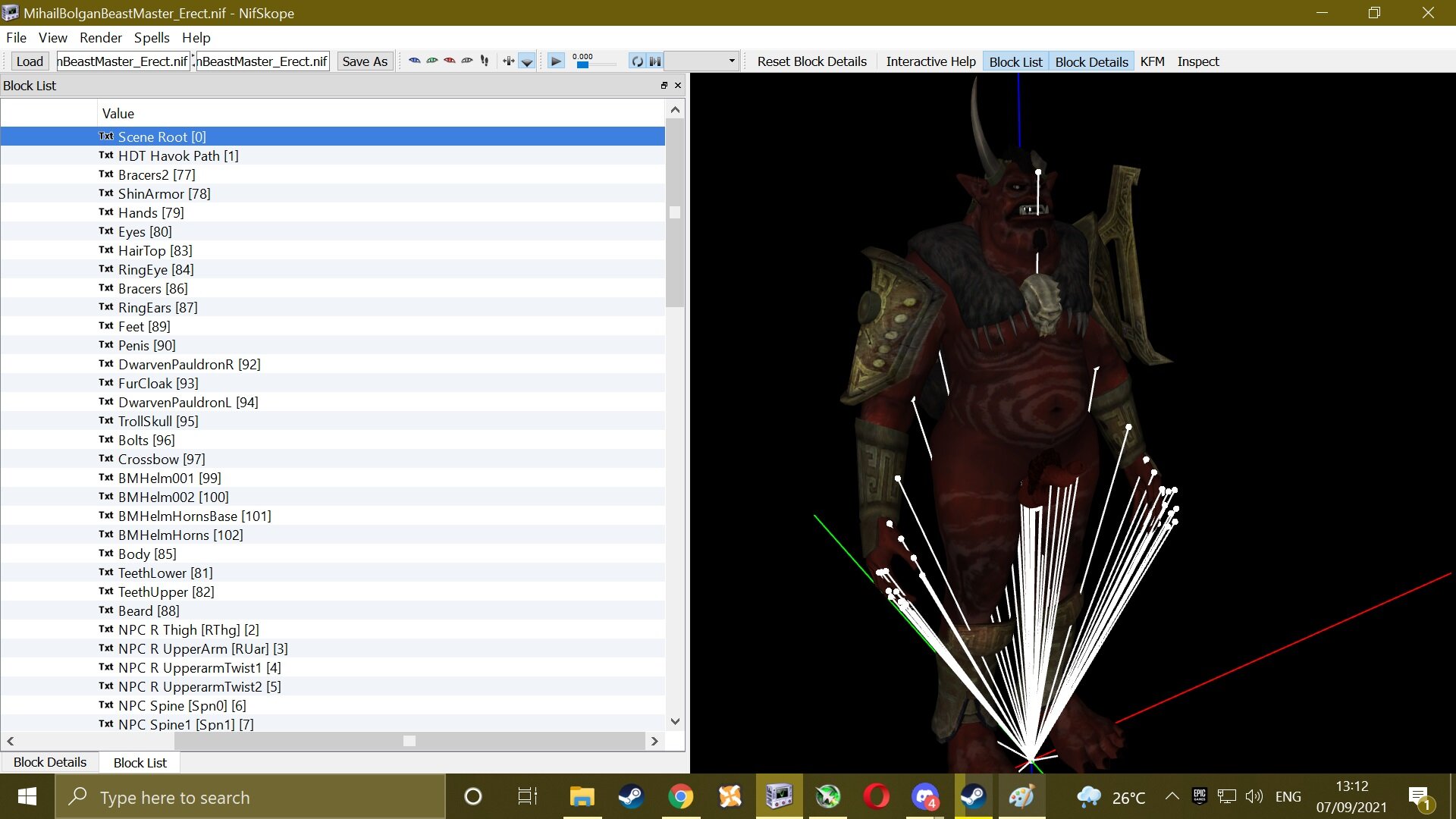Image resolution: width=1456 pixels, height=819 pixels.
Task: Click block list scroll down arrow
Action: (x=675, y=721)
